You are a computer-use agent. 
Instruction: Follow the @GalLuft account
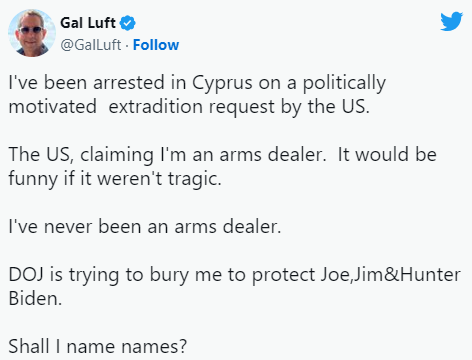click(156, 45)
